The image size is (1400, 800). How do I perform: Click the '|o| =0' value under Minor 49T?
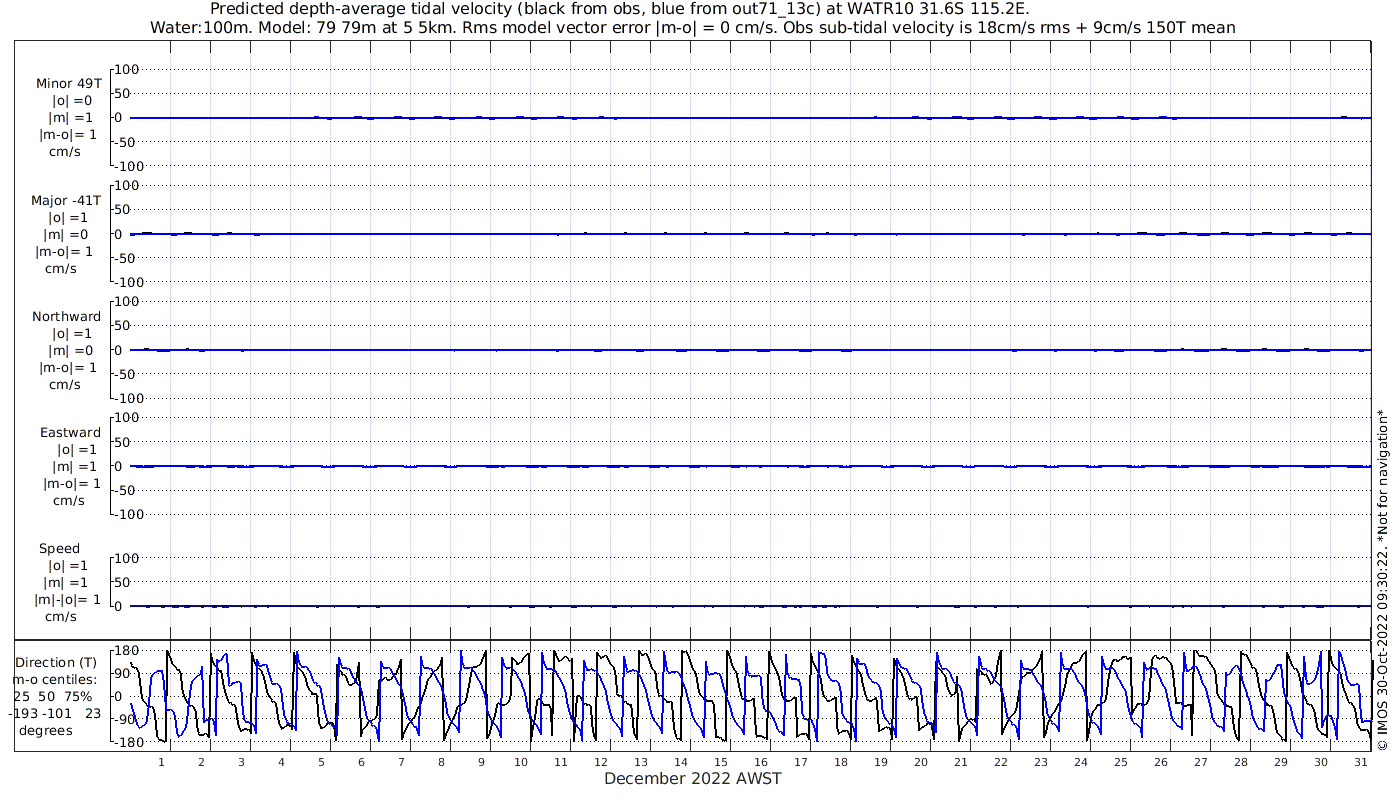tap(72, 101)
